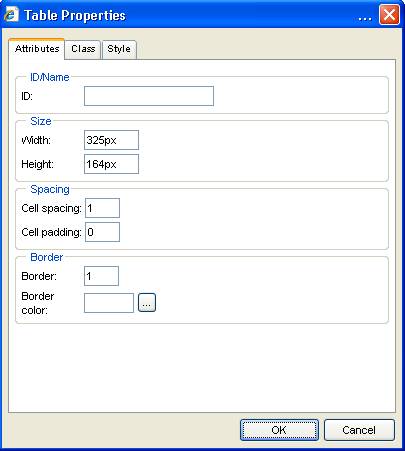Dismiss the dialog with Cancel
Image resolution: width=405 pixels, height=451 pixels.
pyautogui.click(x=359, y=430)
